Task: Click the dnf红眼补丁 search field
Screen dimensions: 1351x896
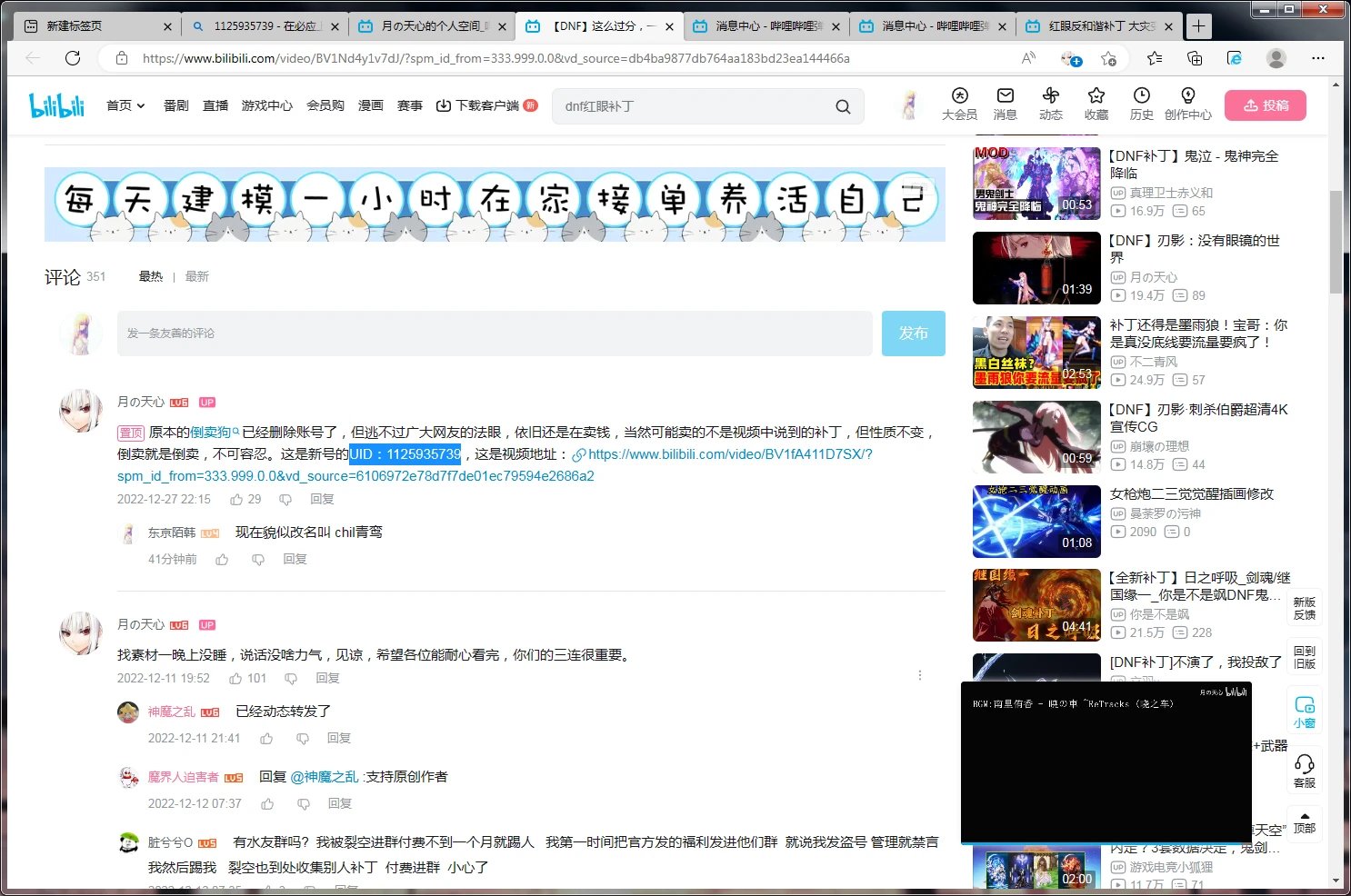Action: 691,106
